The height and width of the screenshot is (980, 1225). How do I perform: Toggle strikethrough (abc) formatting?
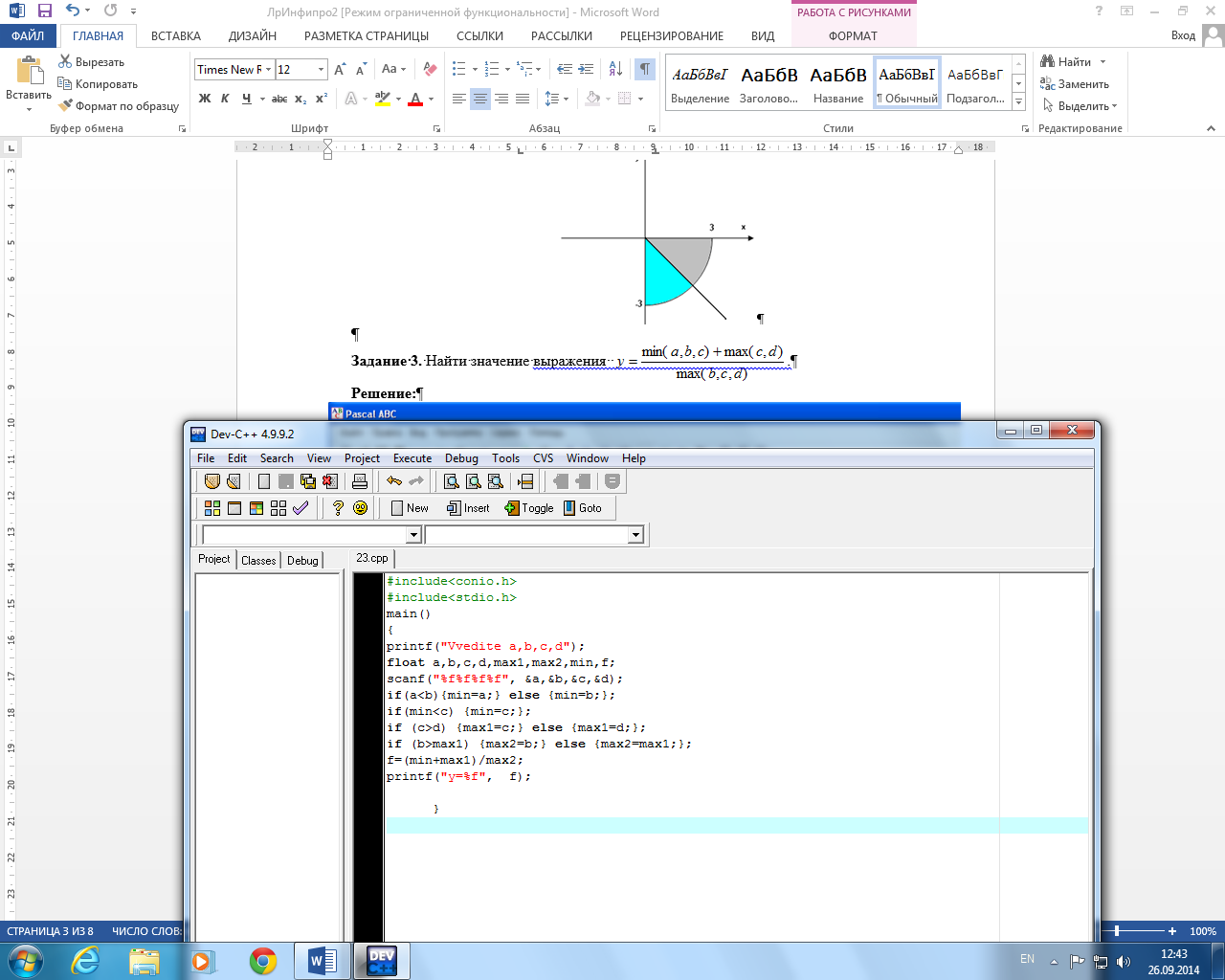[279, 99]
